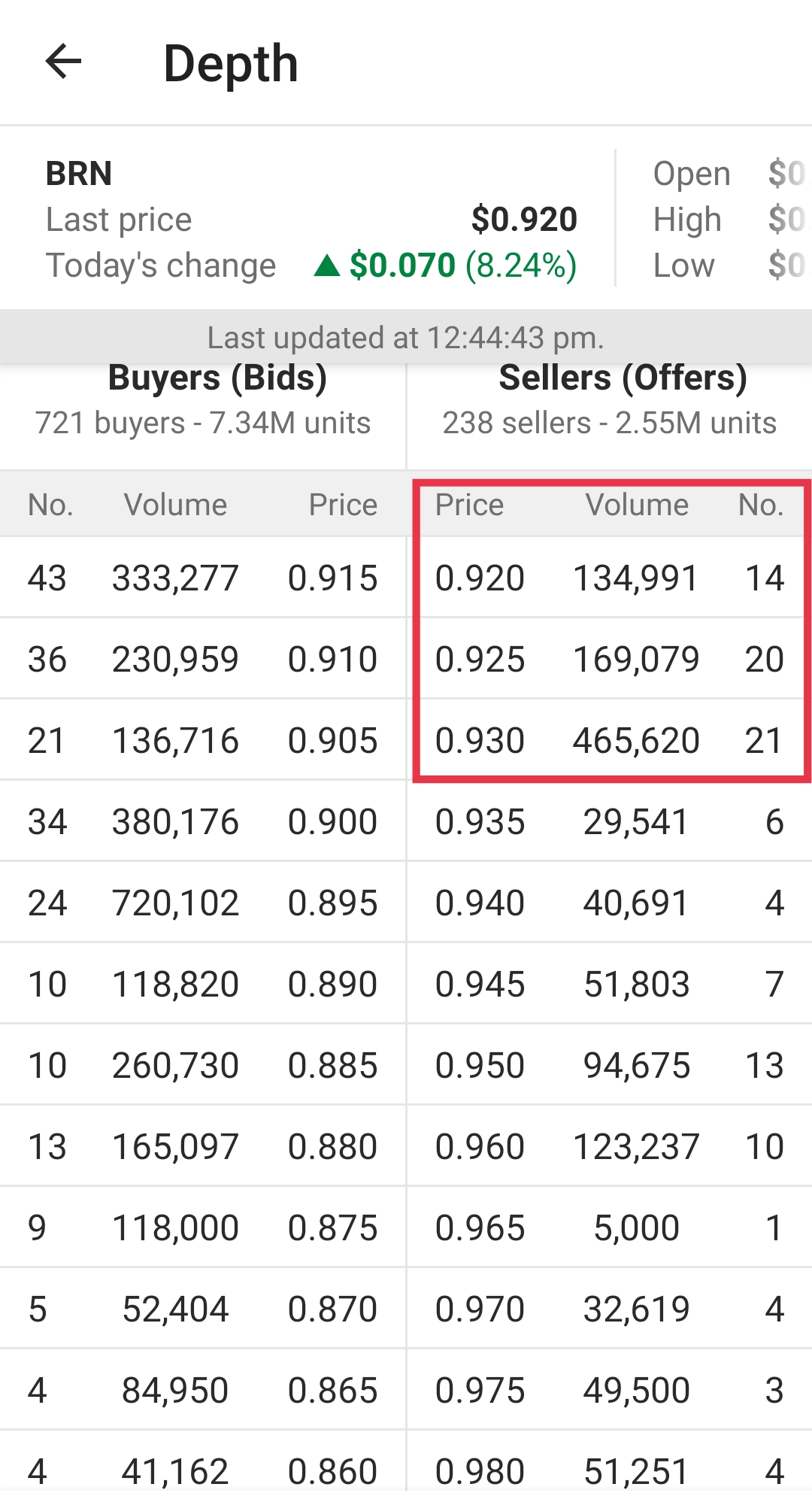The width and height of the screenshot is (812, 1493).
Task: Select the bid row priced 0.915
Action: coord(203,578)
